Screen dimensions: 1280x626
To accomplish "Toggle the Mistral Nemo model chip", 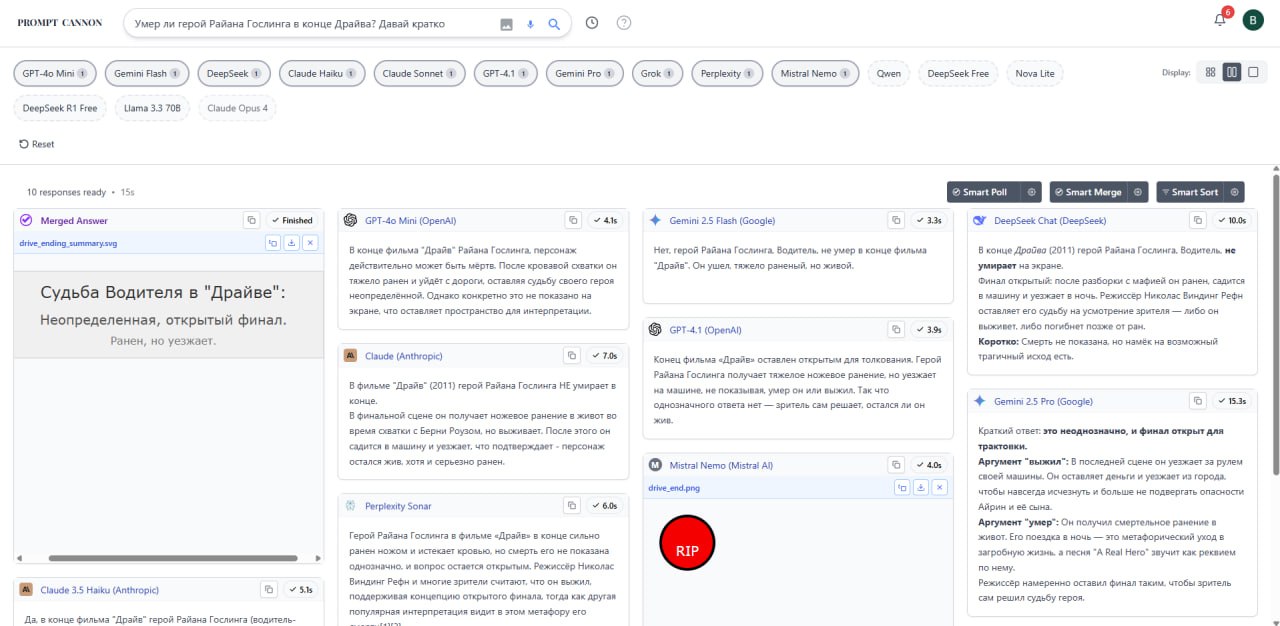I will coord(815,73).
